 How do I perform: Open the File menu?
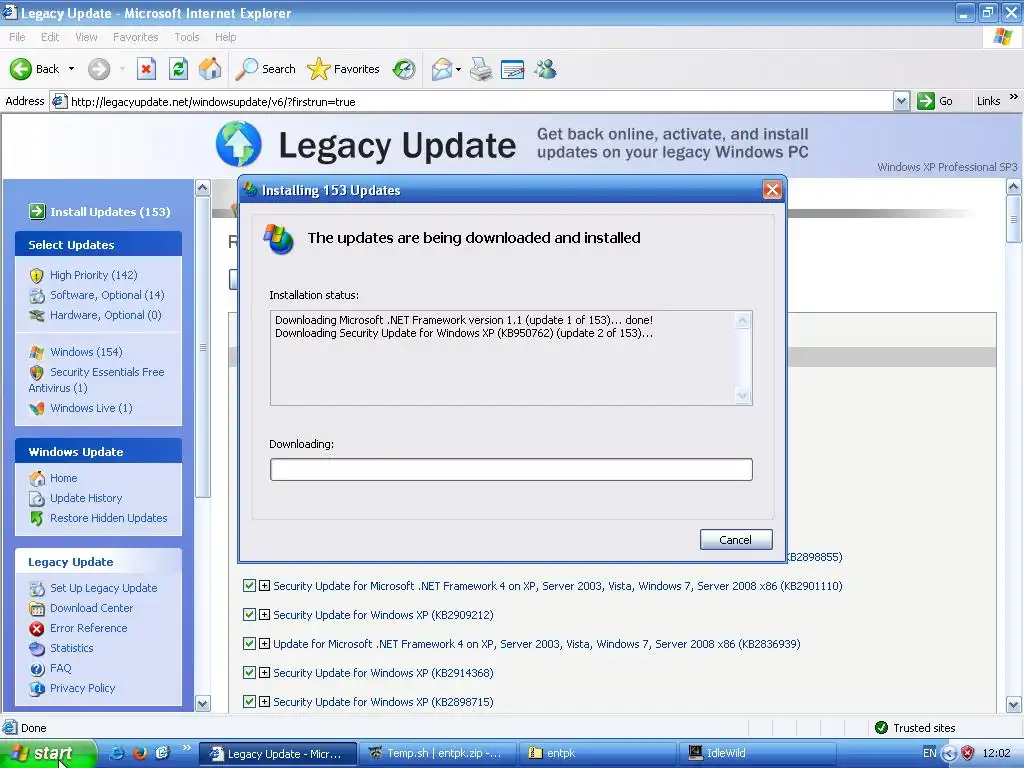click(x=17, y=37)
